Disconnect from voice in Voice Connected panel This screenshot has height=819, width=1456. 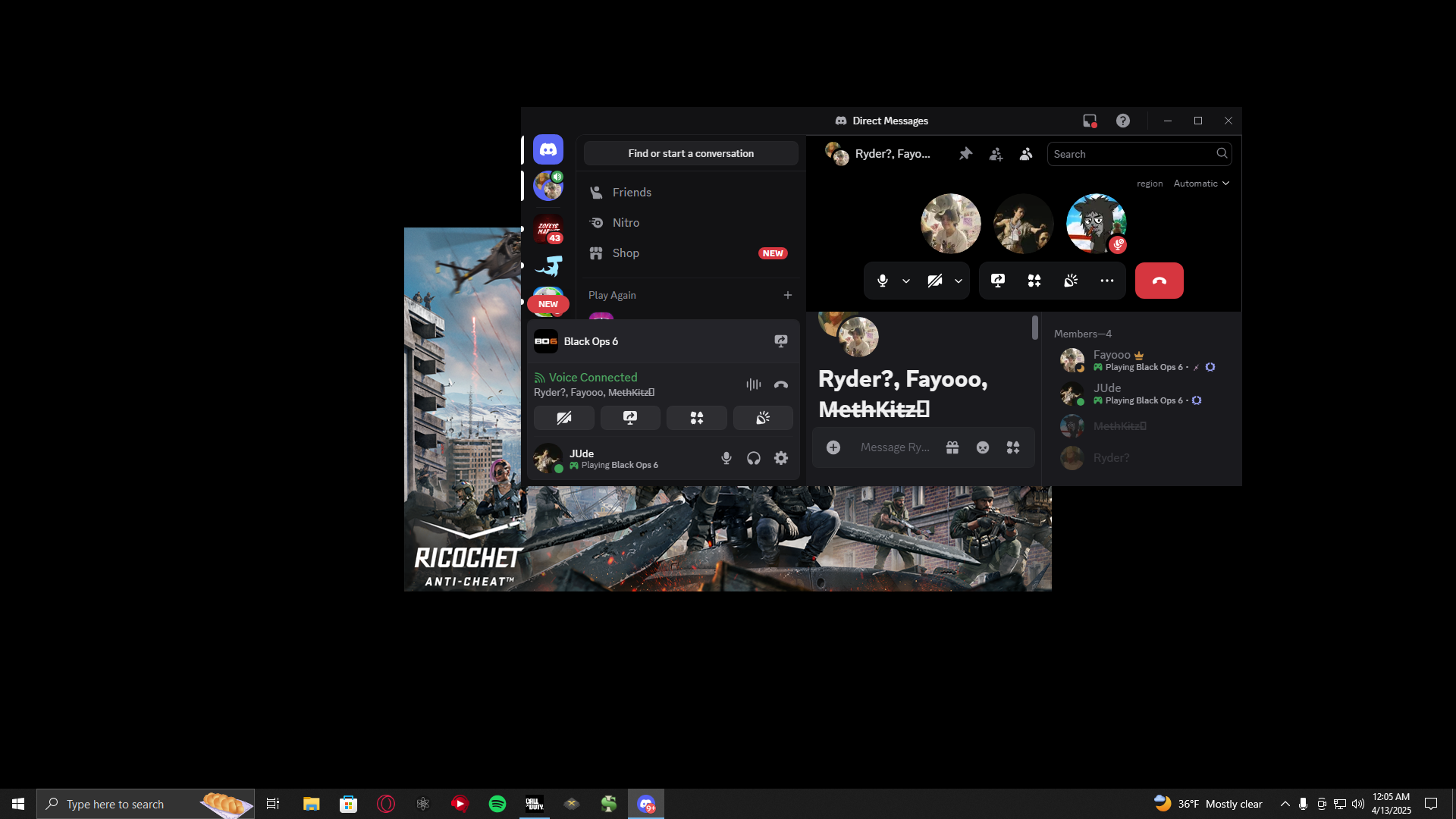coord(781,384)
